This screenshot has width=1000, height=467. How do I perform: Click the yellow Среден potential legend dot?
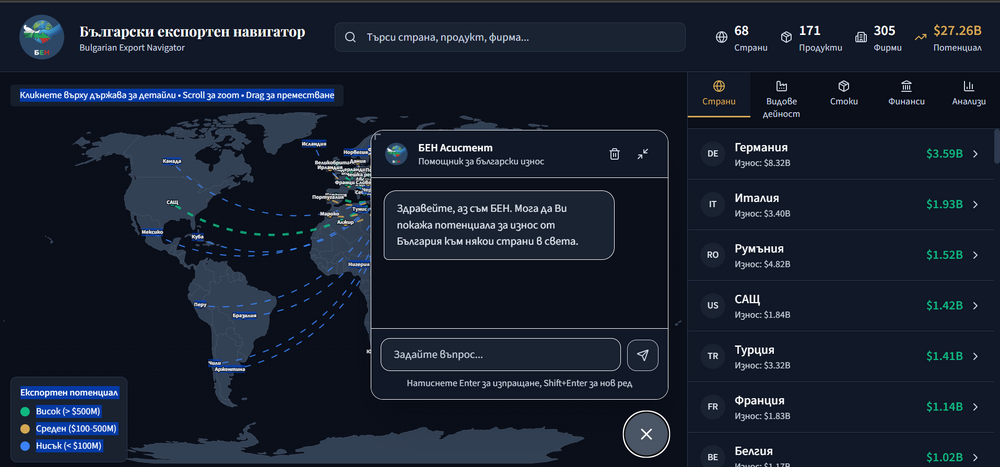(25, 429)
